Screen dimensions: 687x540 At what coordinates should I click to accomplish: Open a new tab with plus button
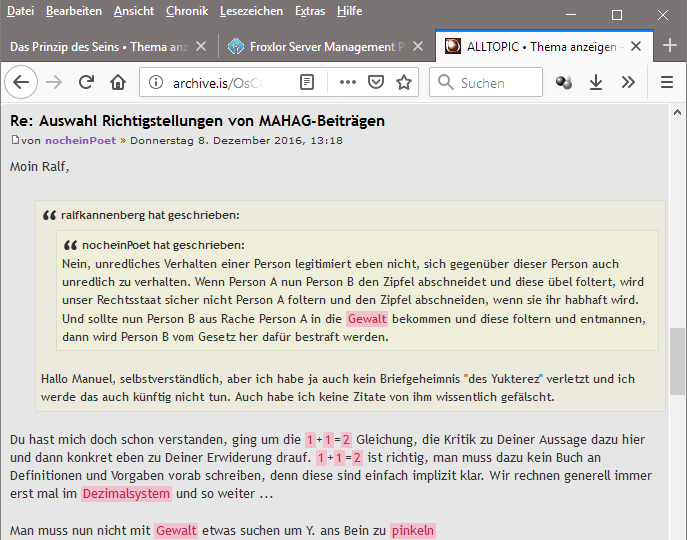click(669, 46)
